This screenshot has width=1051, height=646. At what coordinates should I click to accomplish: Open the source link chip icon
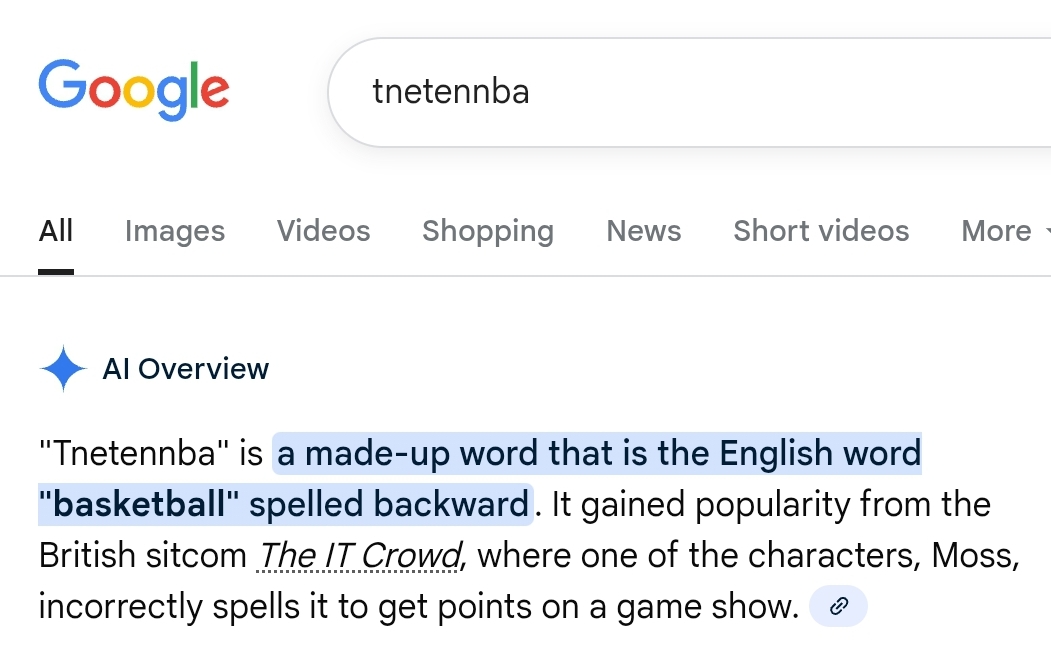click(x=838, y=605)
